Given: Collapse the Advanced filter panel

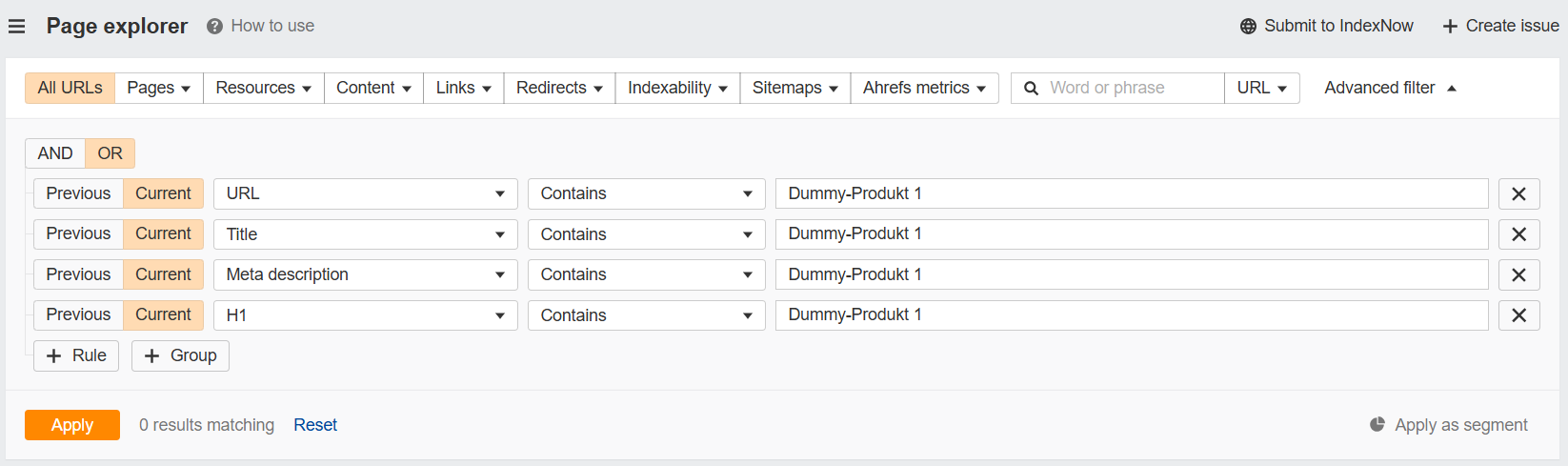Looking at the screenshot, I should pos(1390,88).
